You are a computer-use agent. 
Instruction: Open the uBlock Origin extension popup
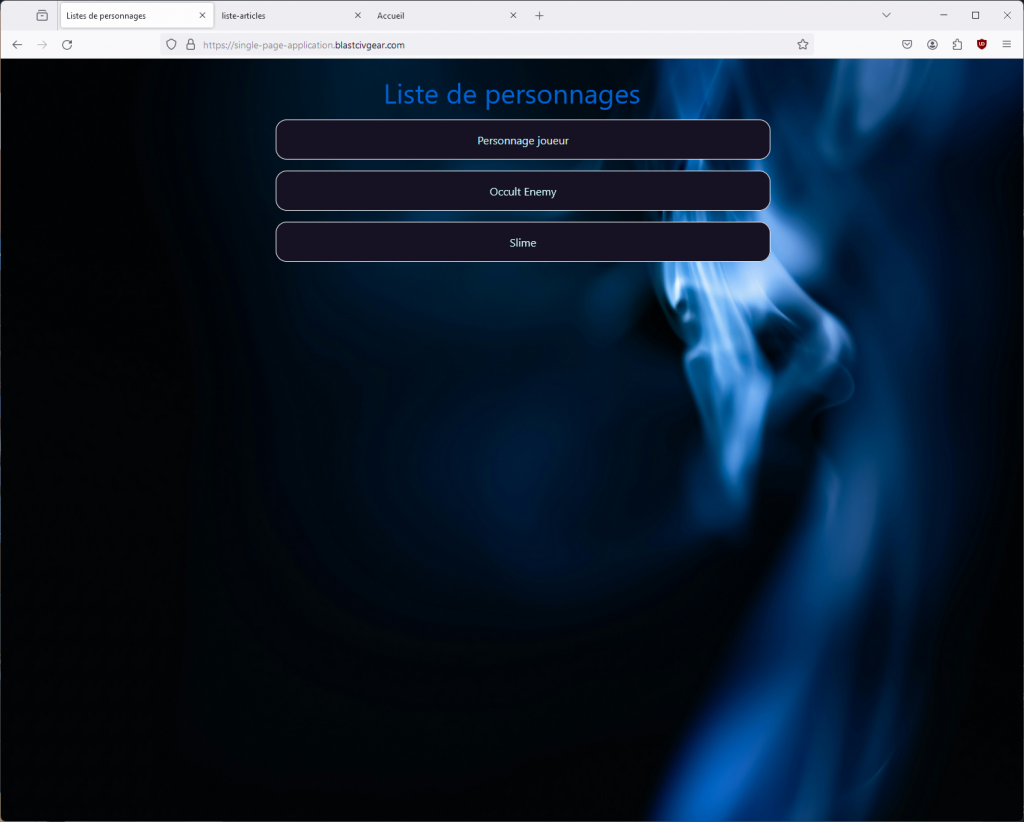click(x=982, y=44)
